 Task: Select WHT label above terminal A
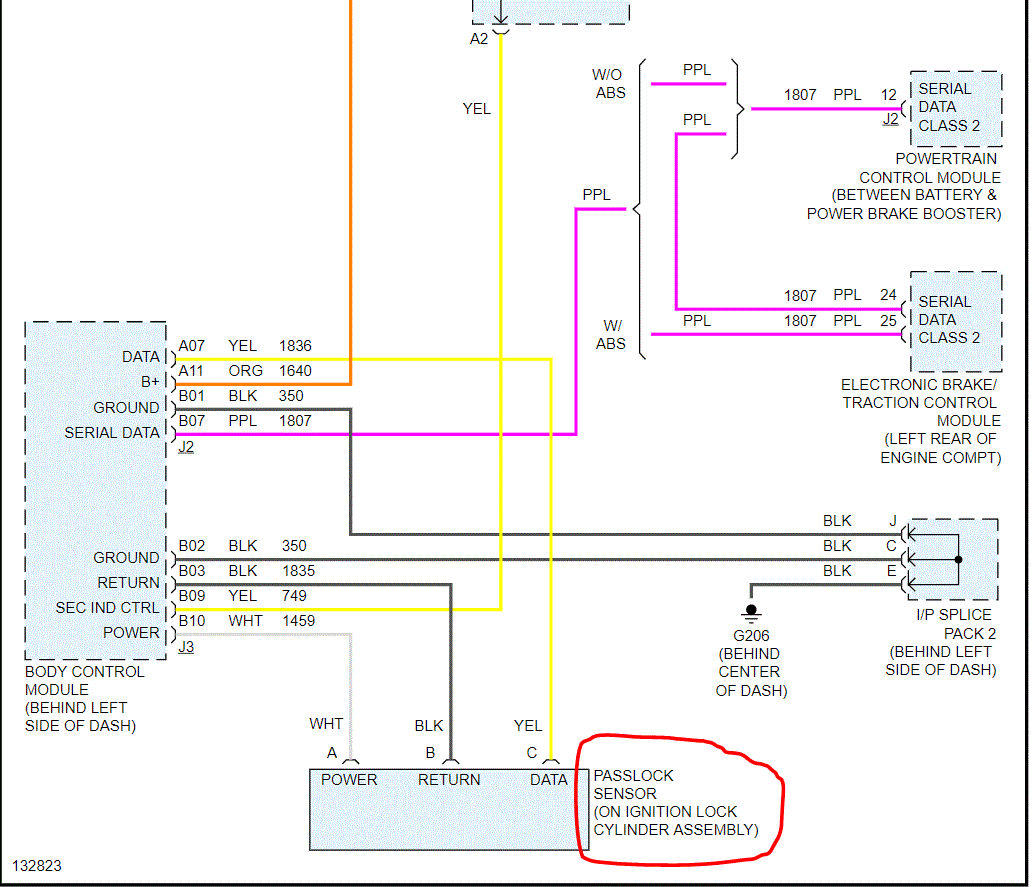pos(326,723)
